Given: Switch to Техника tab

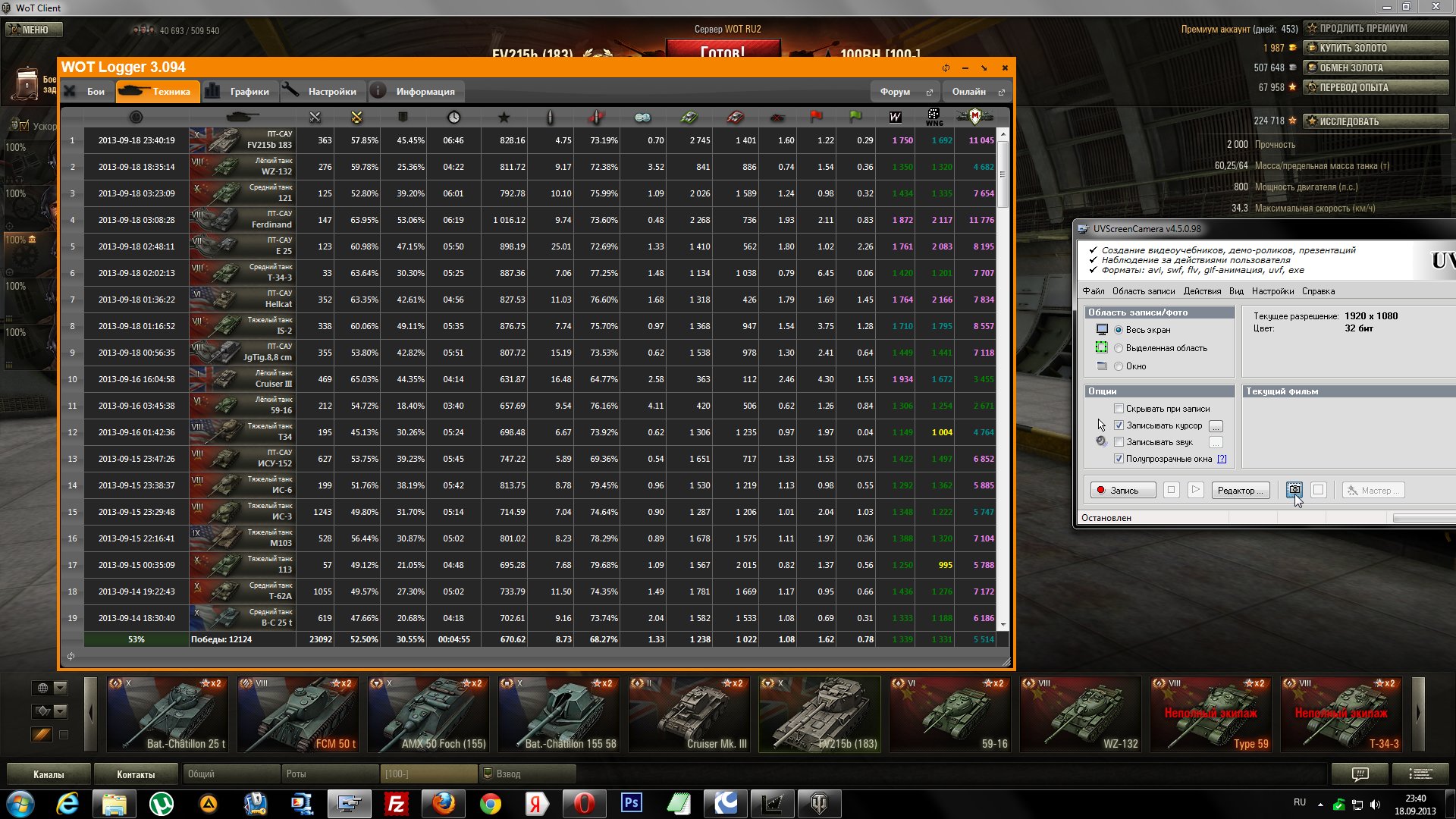Looking at the screenshot, I should click(x=158, y=92).
